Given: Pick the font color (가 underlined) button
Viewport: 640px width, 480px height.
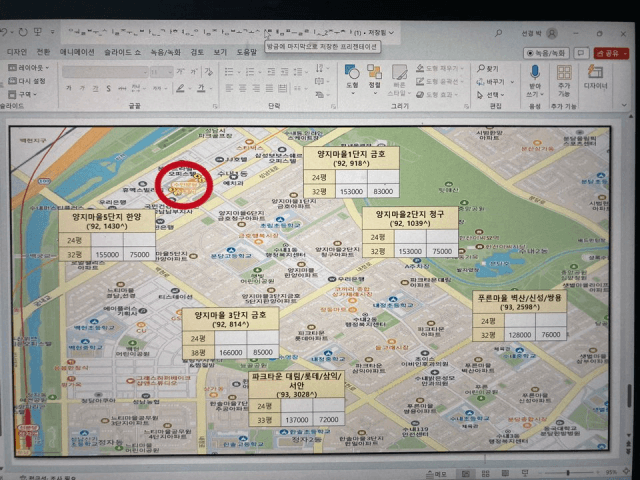Looking at the screenshot, I should point(201,88).
